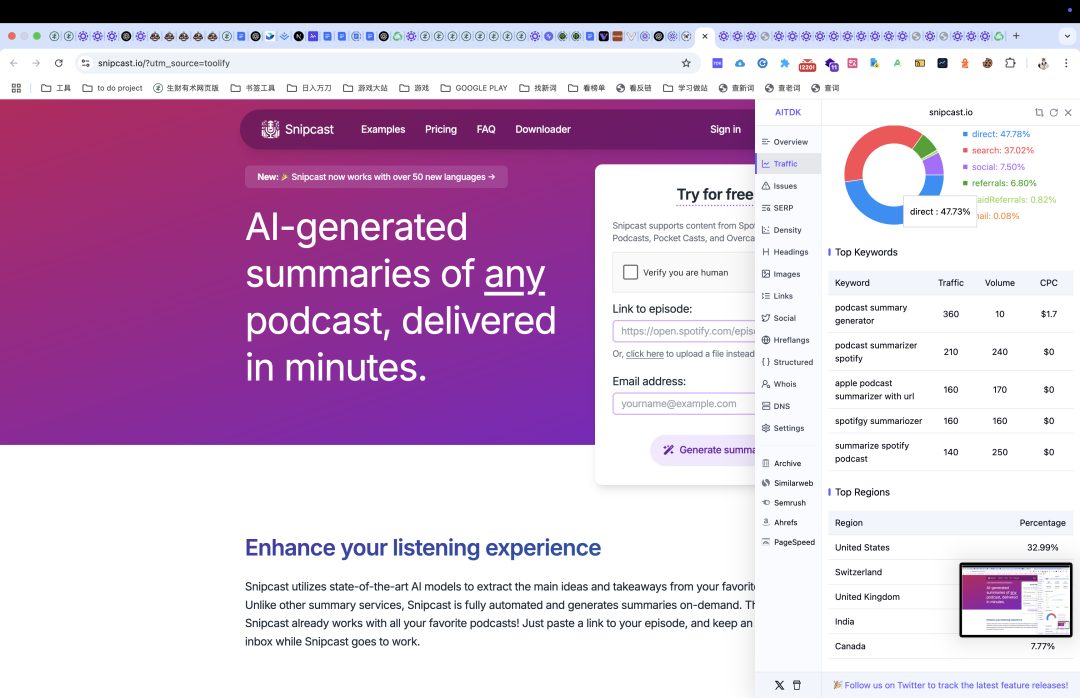
Task: Click the Snipcast logo in navbar
Action: [x=298, y=130]
